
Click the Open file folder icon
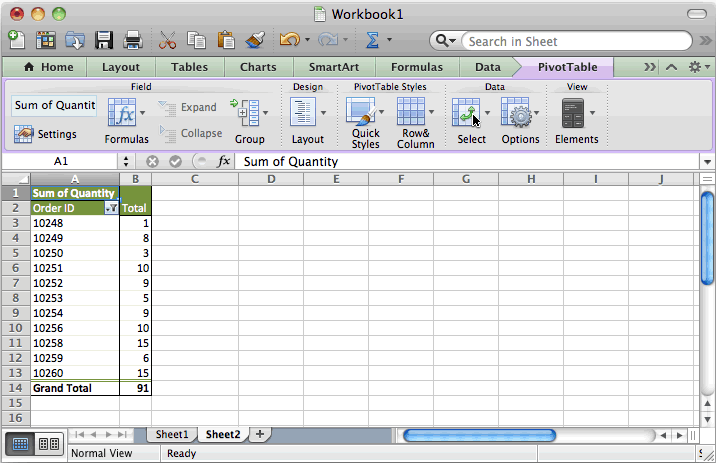(x=74, y=40)
